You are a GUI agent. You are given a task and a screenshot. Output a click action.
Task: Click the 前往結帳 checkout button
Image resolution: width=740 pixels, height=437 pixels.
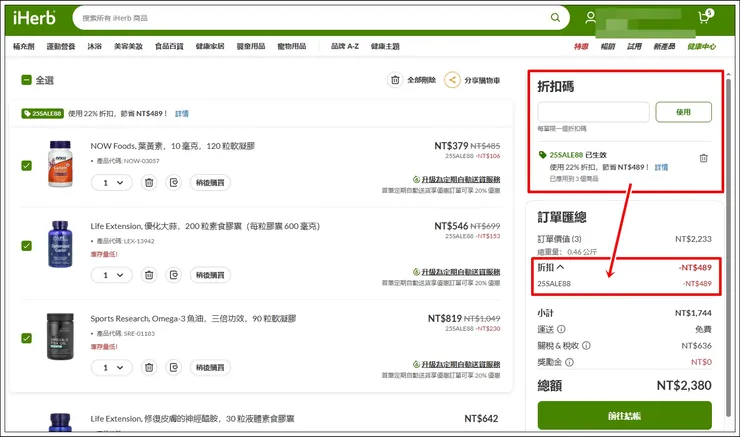(624, 415)
